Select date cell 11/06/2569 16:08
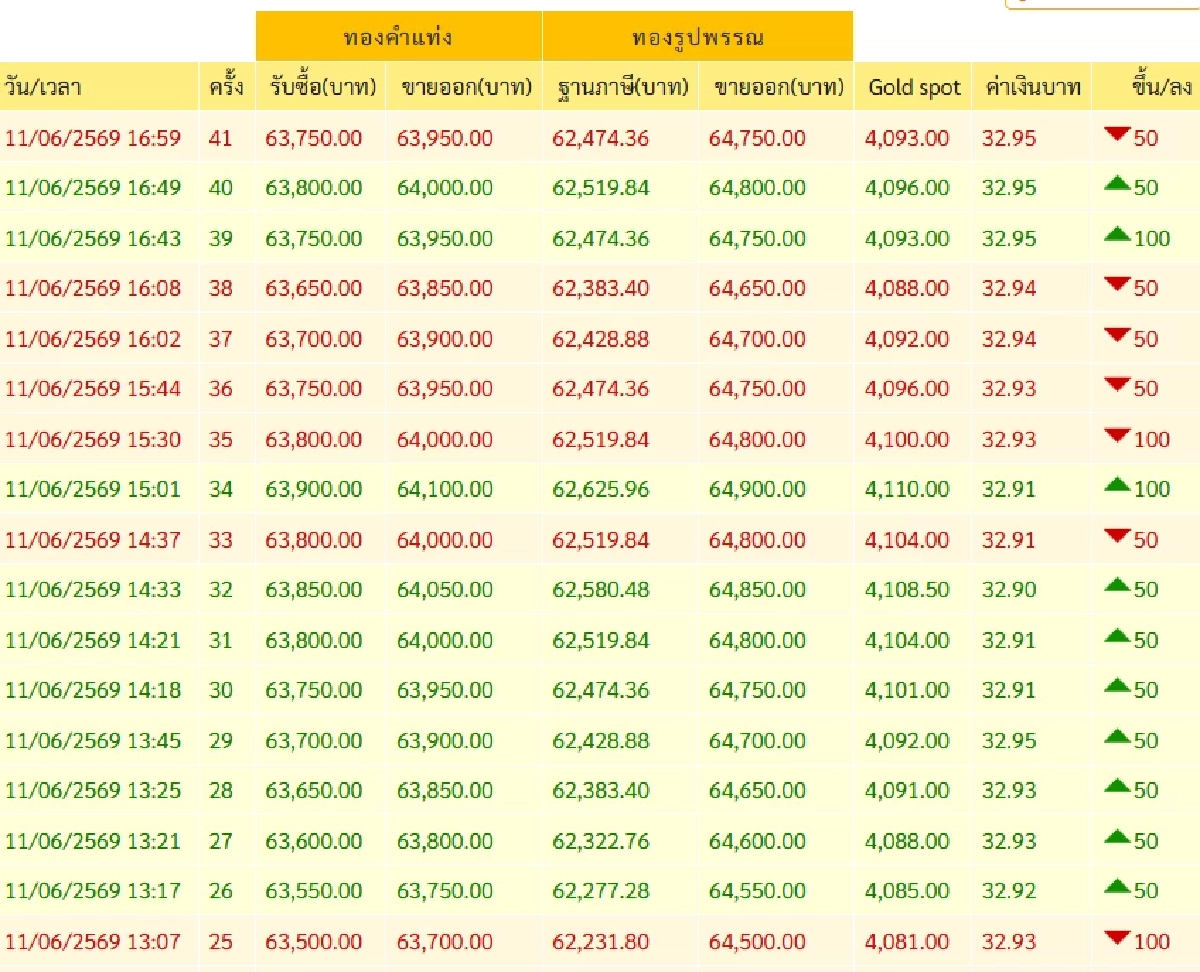The width and height of the screenshot is (1200, 972). (x=93, y=288)
